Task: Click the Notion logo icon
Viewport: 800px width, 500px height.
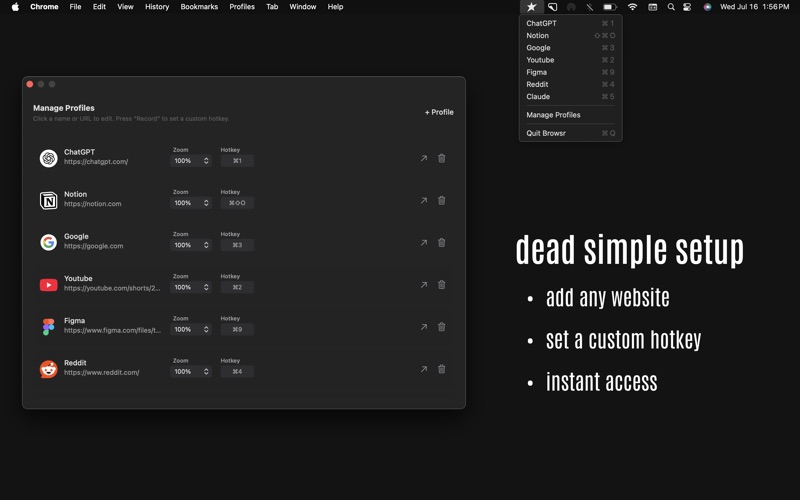Action: pos(48,201)
